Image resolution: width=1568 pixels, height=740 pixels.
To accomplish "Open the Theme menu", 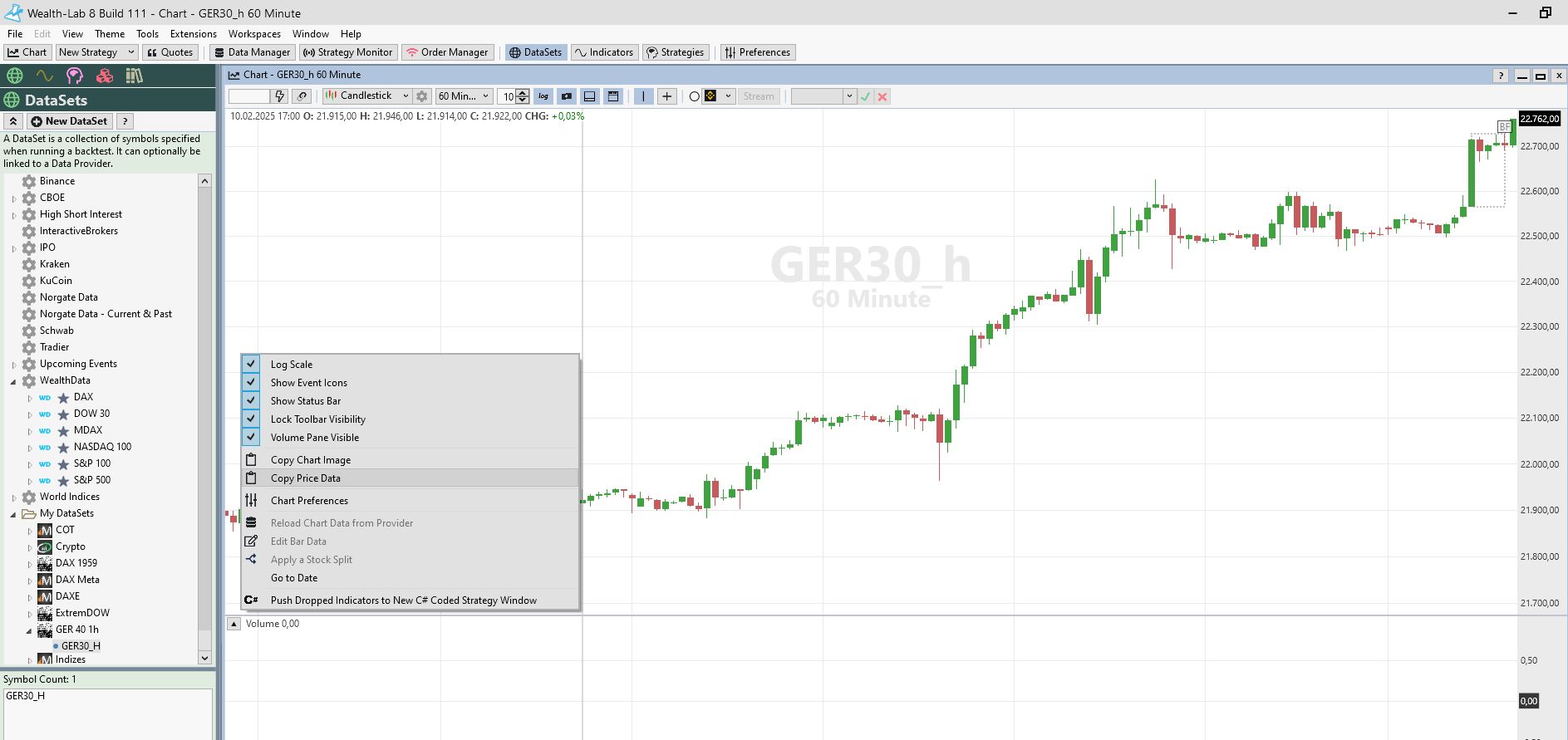I will point(110,34).
